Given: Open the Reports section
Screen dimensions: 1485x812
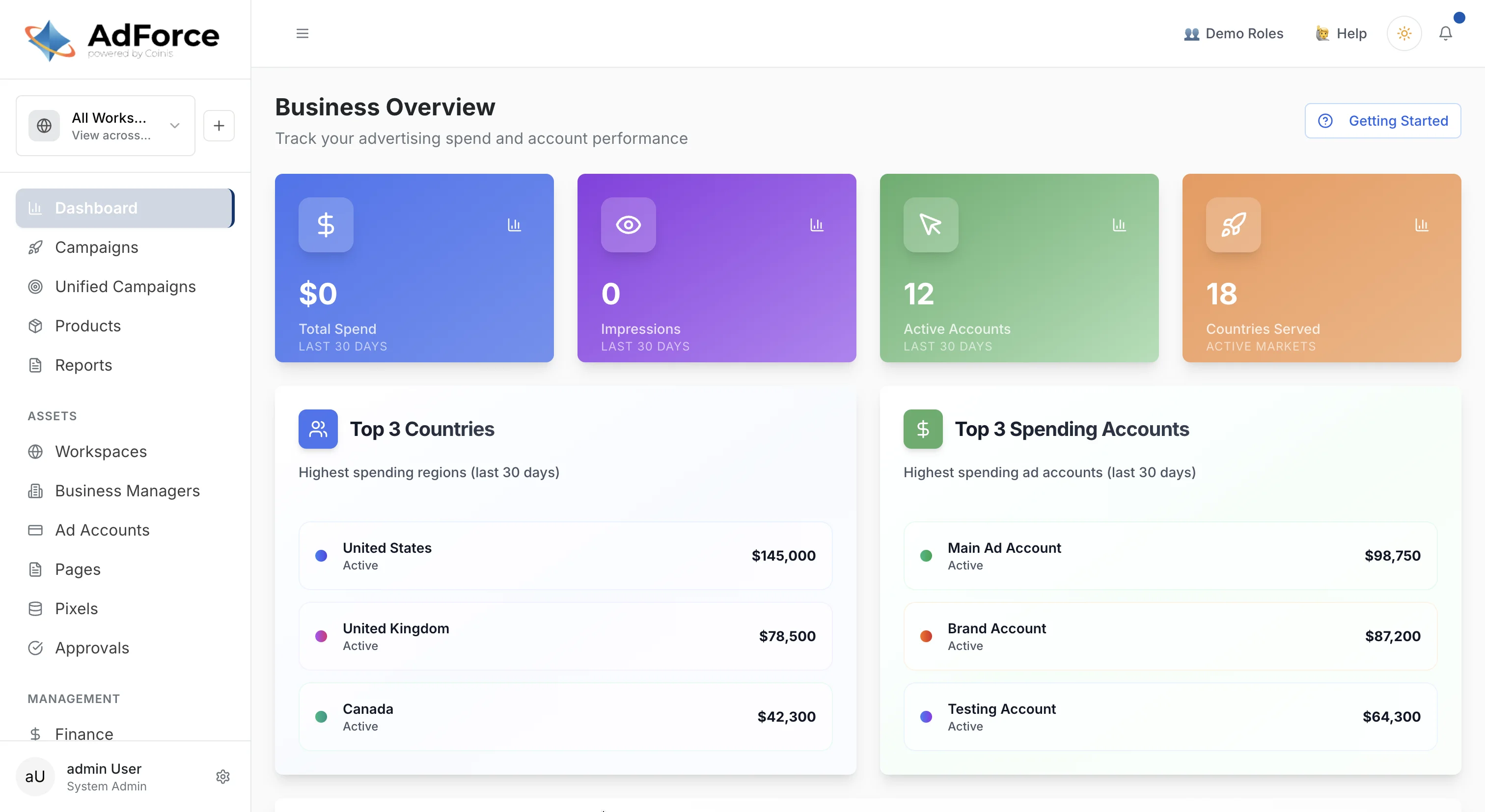Looking at the screenshot, I should click(x=83, y=365).
